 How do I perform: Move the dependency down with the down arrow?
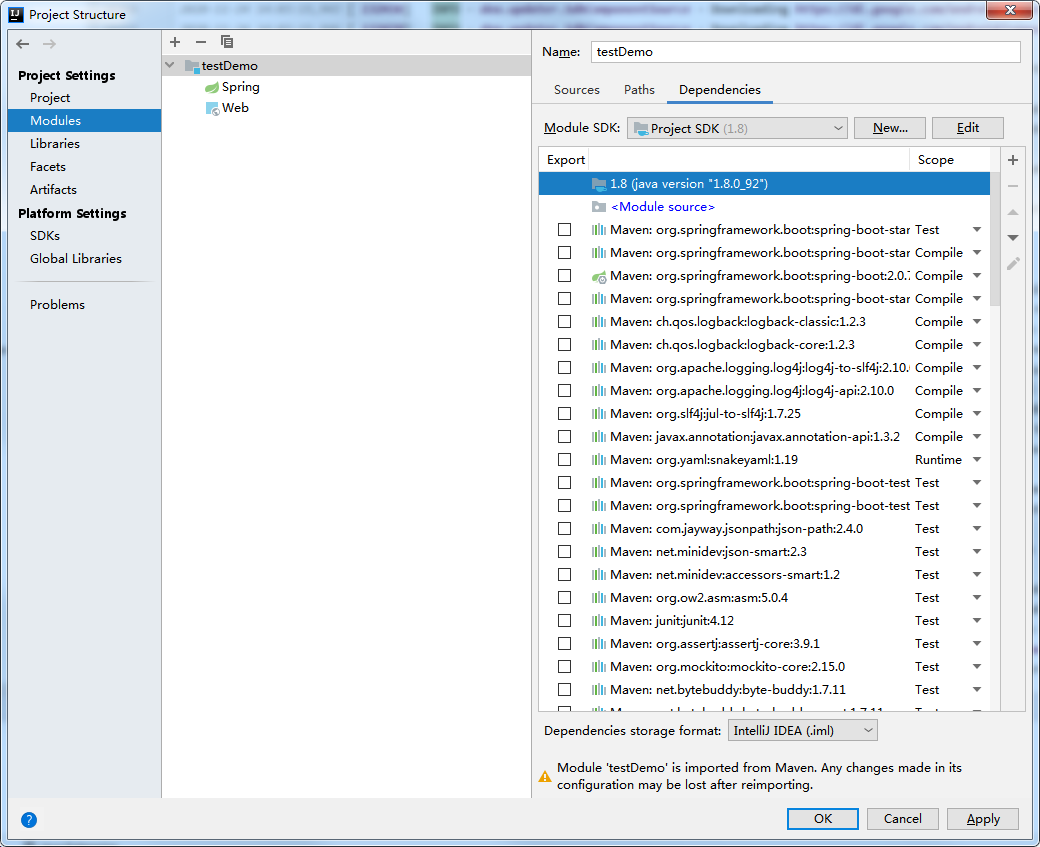coord(1013,237)
